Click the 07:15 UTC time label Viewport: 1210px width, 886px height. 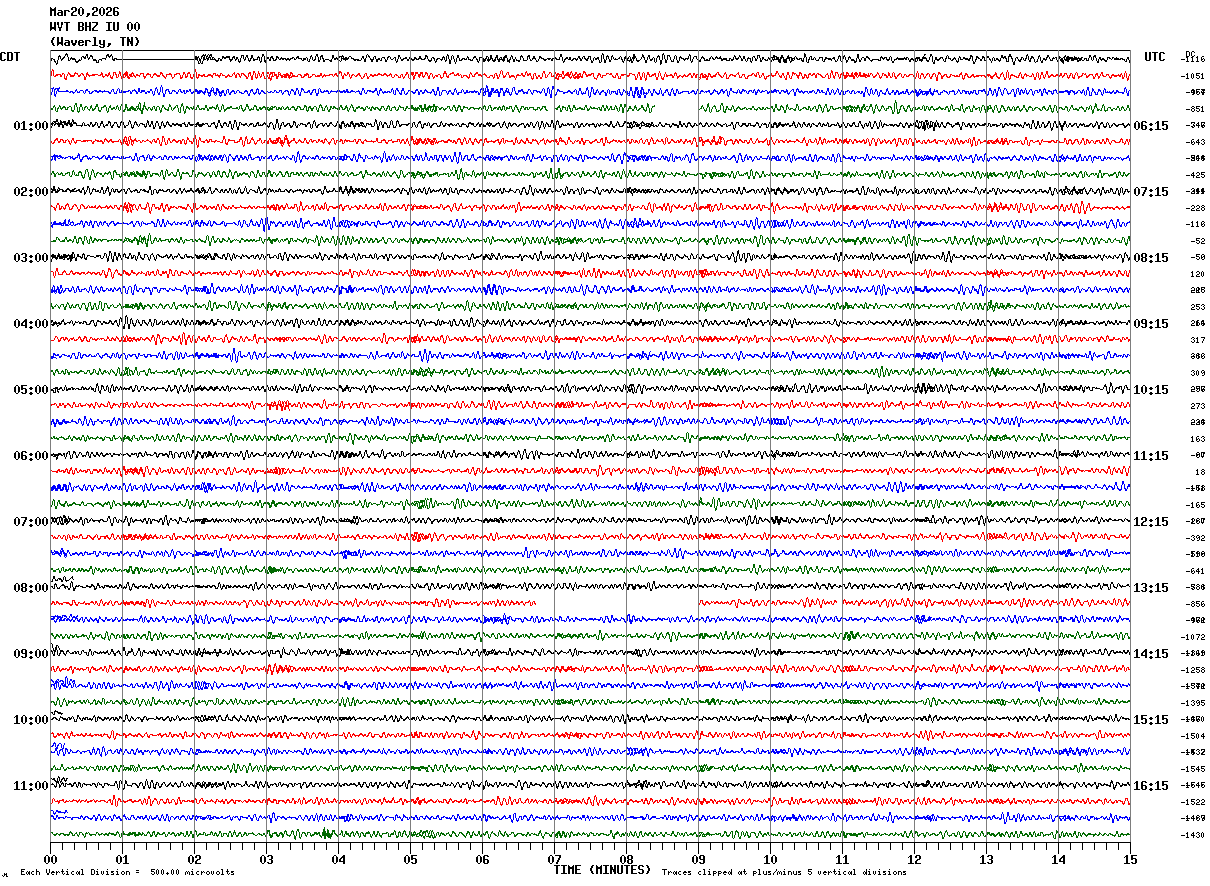pos(1151,192)
